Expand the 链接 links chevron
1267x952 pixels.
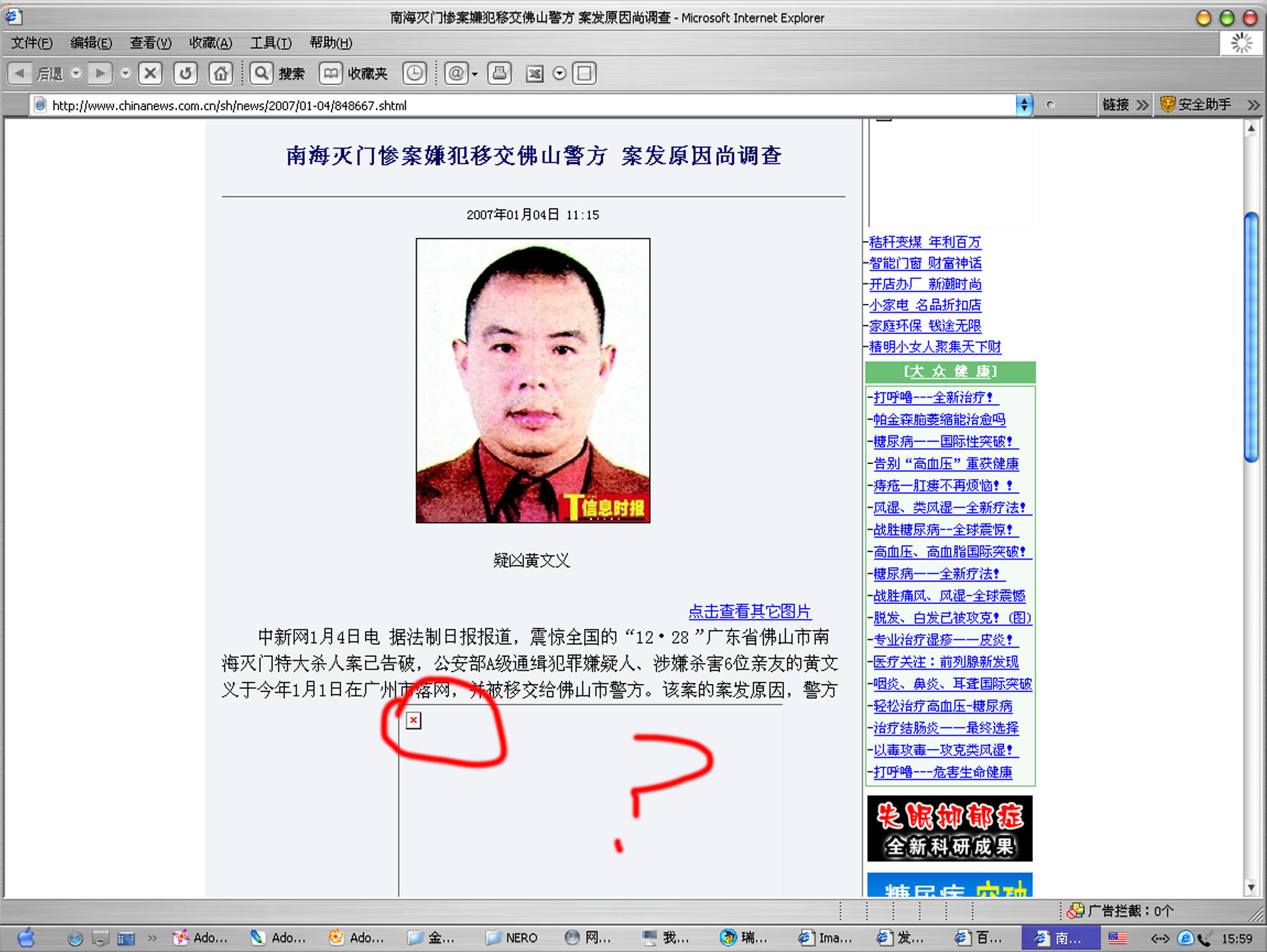point(1143,105)
